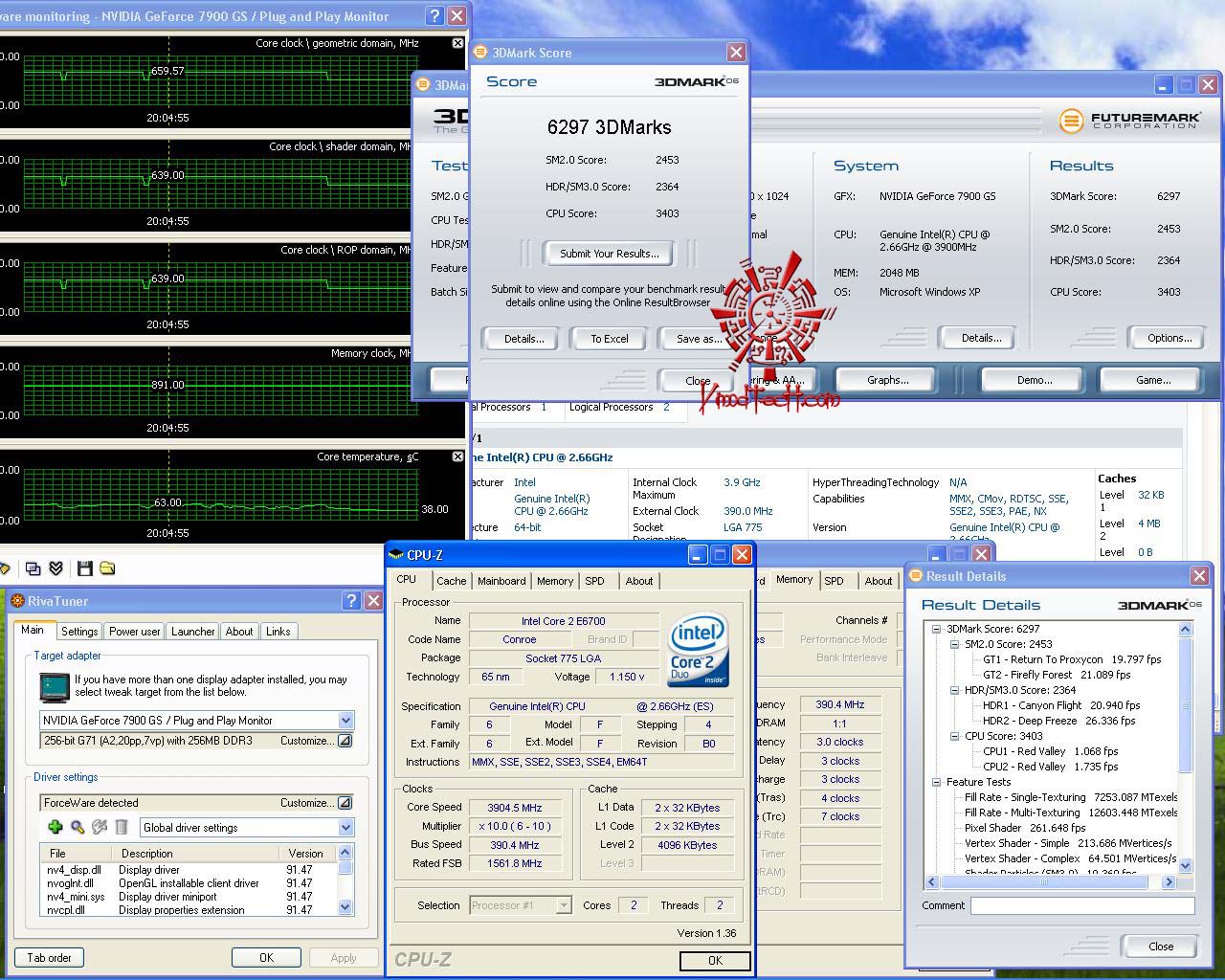
Task: Switch to RivaTuner Power user tab
Action: pyautogui.click(x=134, y=632)
